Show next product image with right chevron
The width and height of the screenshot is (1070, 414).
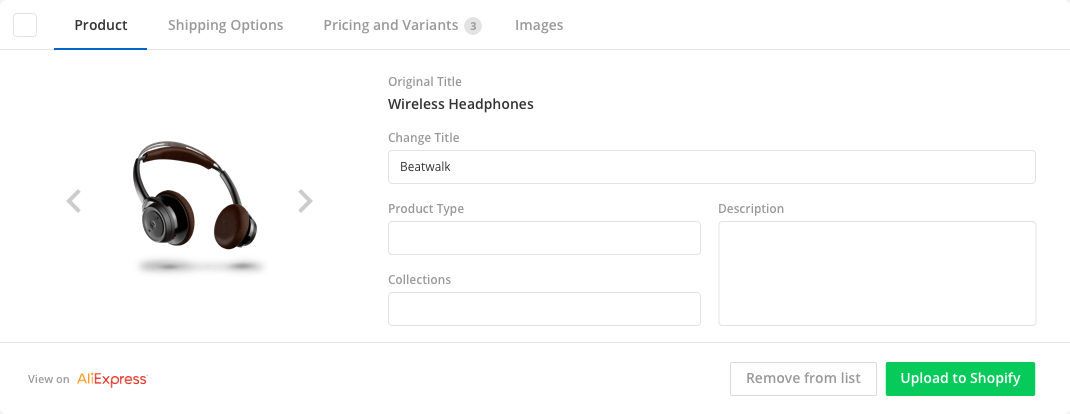pyautogui.click(x=305, y=201)
